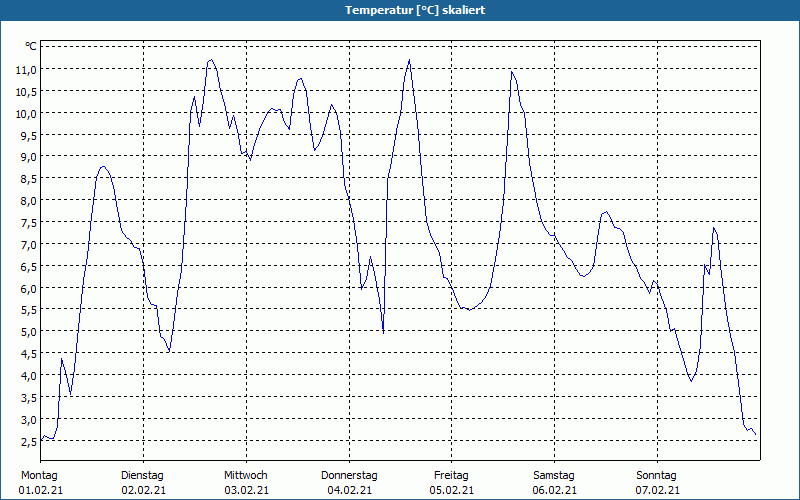
Task: Click the '7,5' y-axis label
Action: [x=29, y=223]
